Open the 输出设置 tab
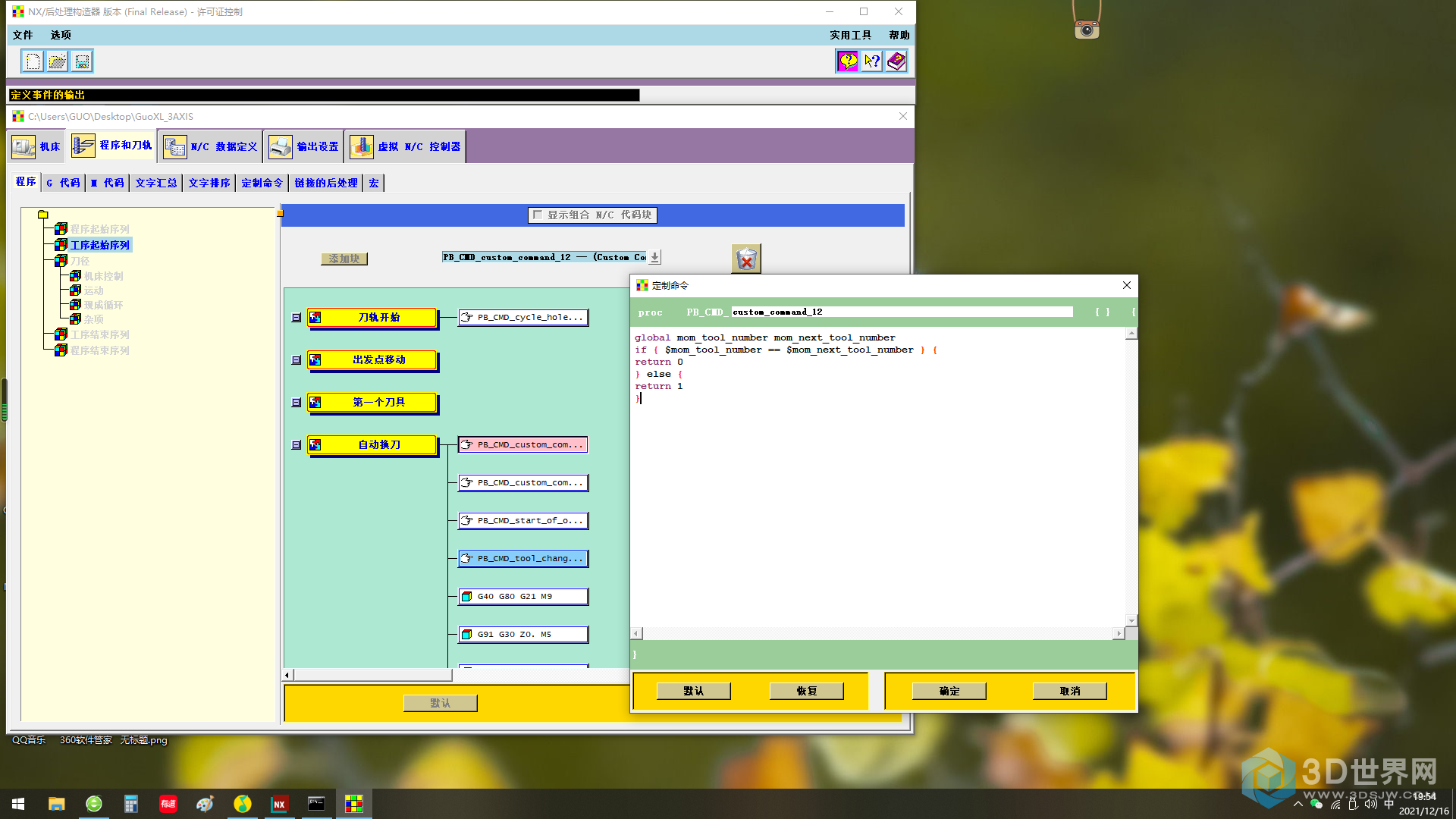1456x819 pixels. tap(304, 146)
